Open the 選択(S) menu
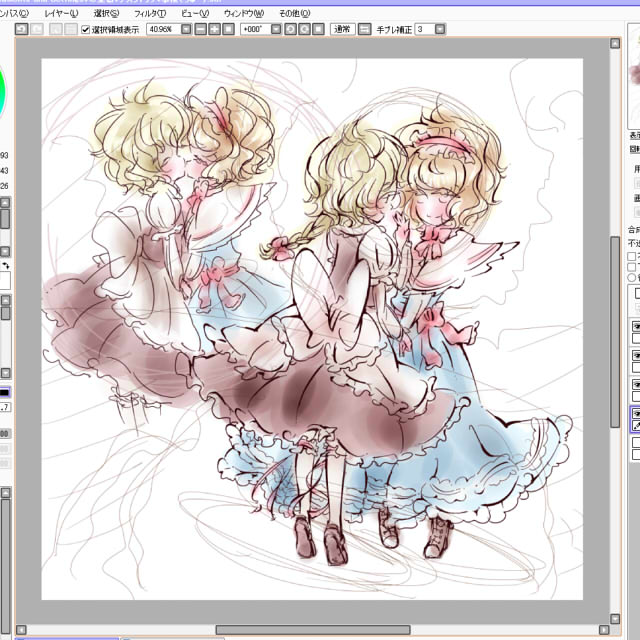The image size is (640, 640). pos(106,13)
